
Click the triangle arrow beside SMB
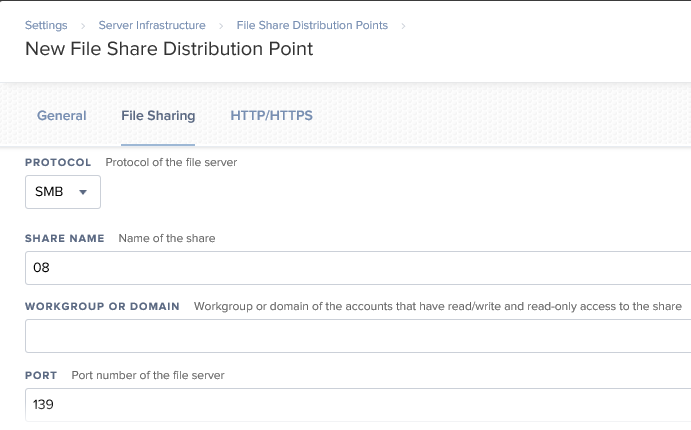point(83,192)
